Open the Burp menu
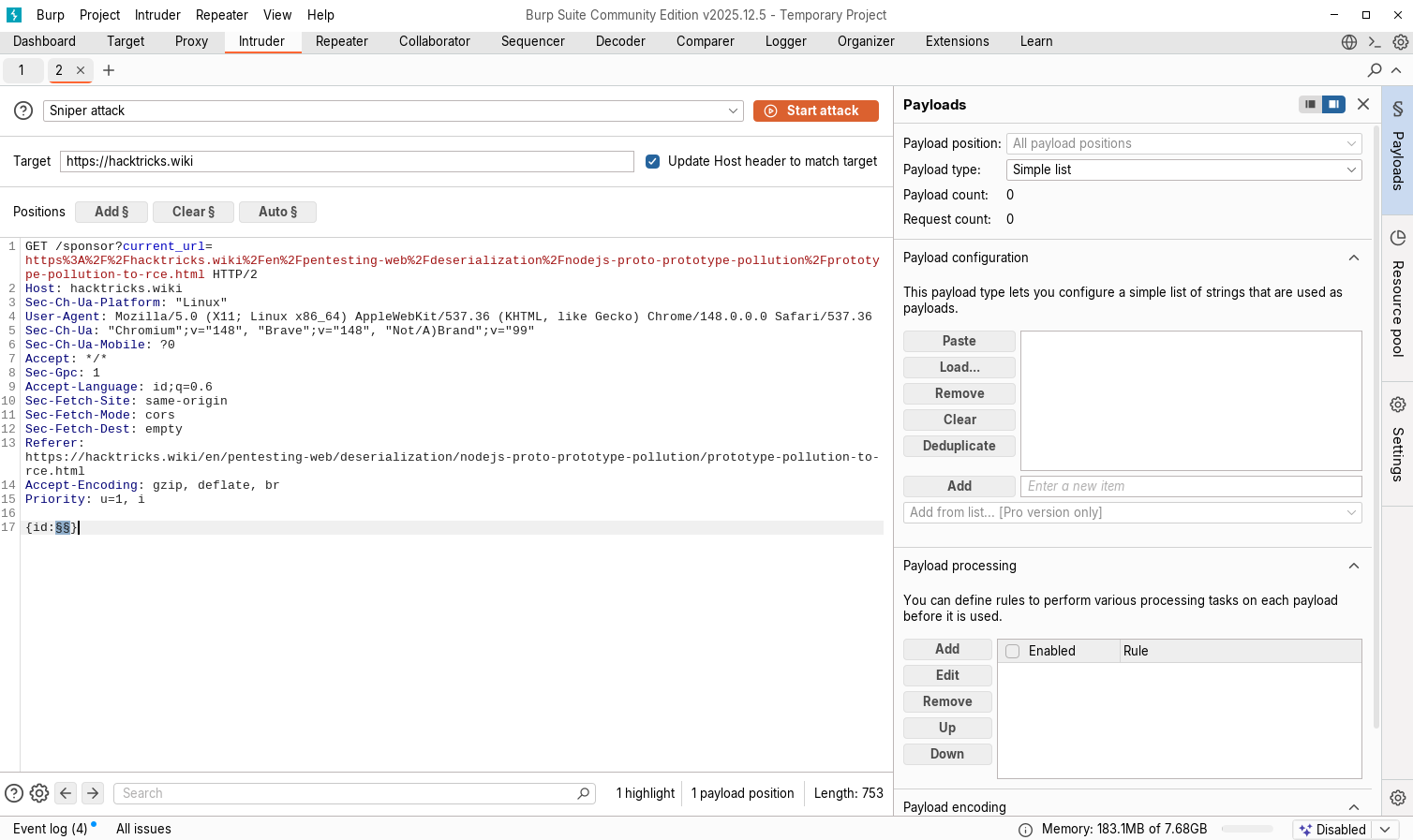This screenshot has height=840, width=1413. (51, 15)
